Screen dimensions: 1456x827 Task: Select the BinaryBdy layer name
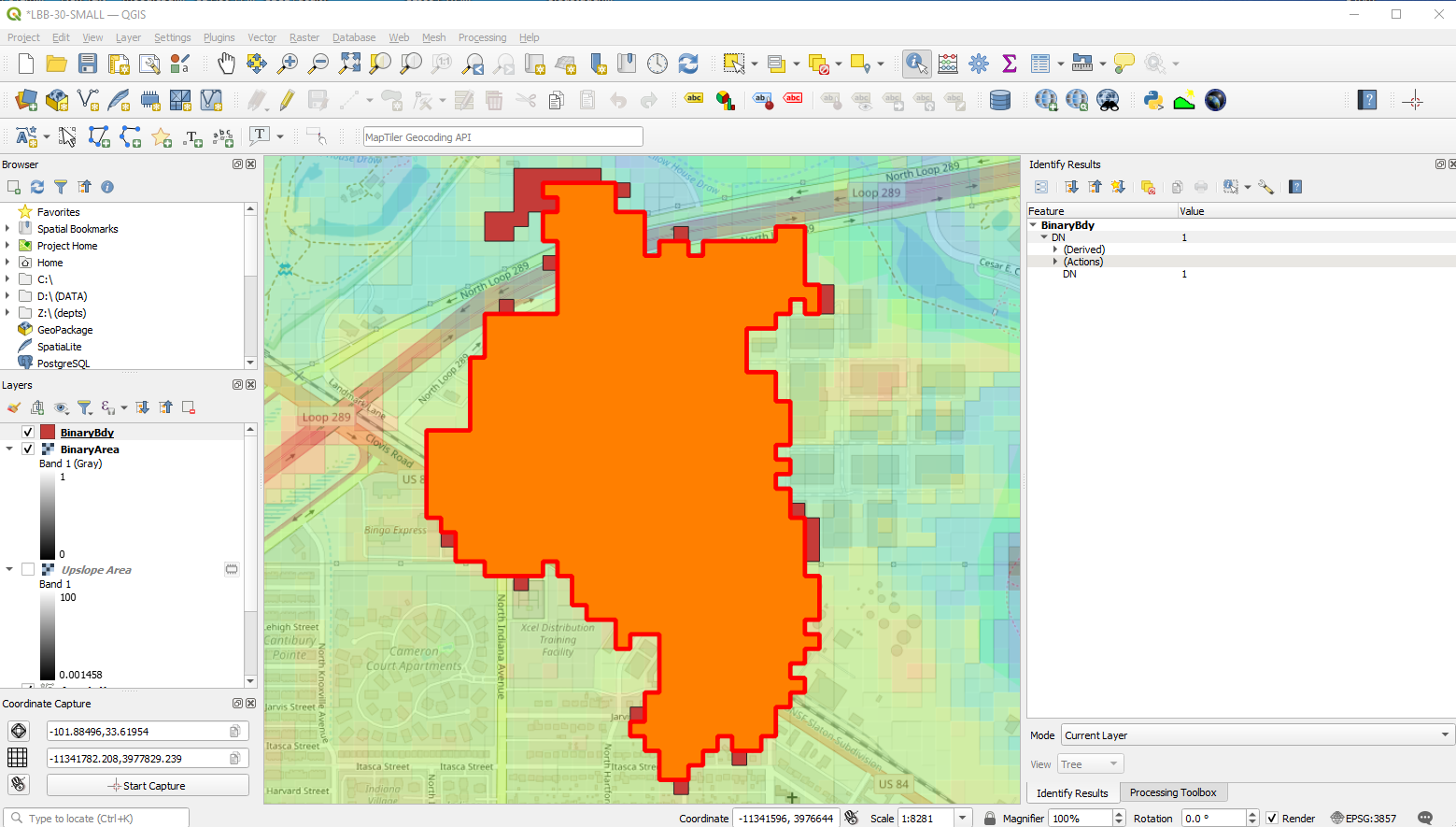click(87, 432)
